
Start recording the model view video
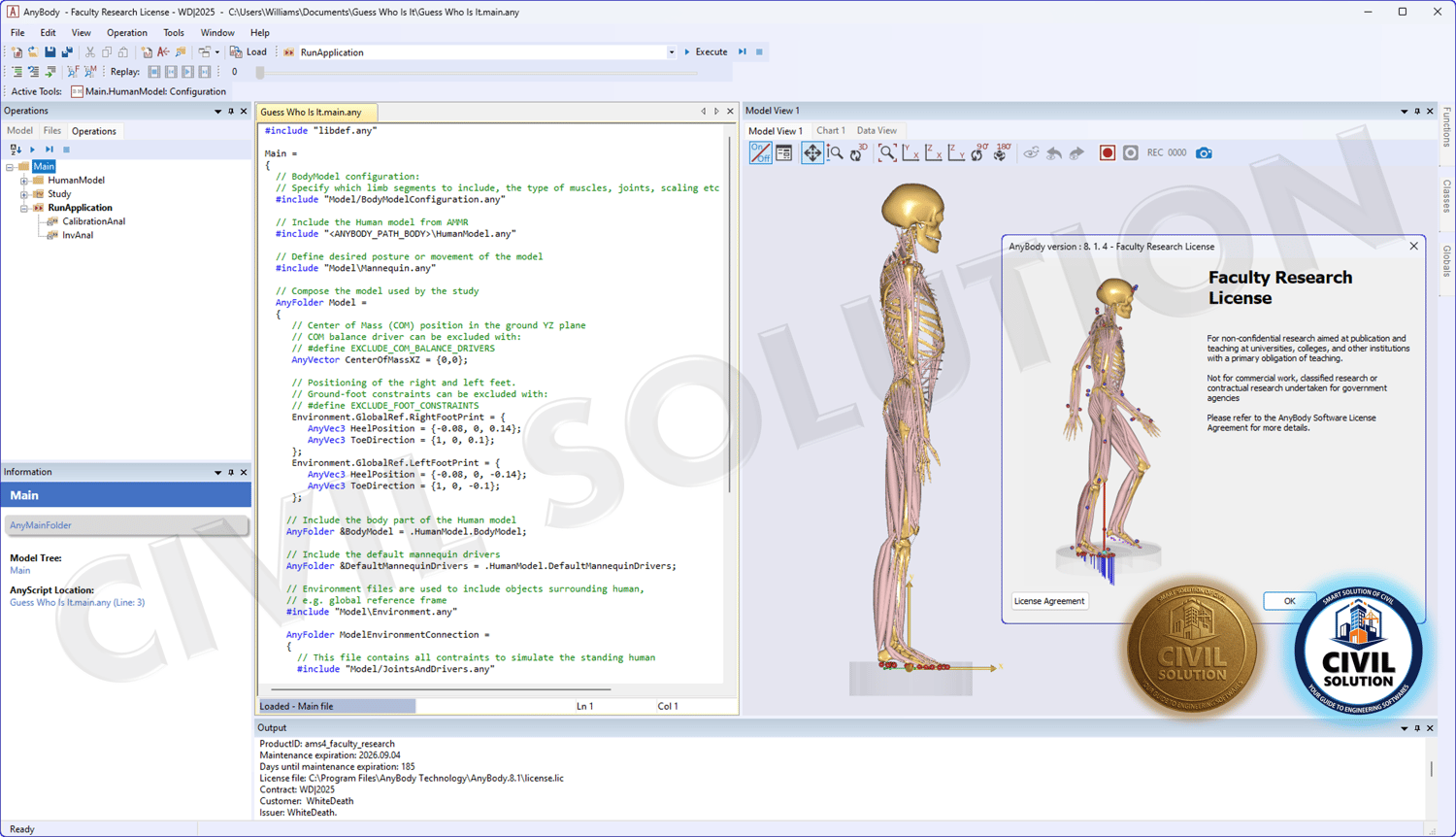pos(1107,152)
